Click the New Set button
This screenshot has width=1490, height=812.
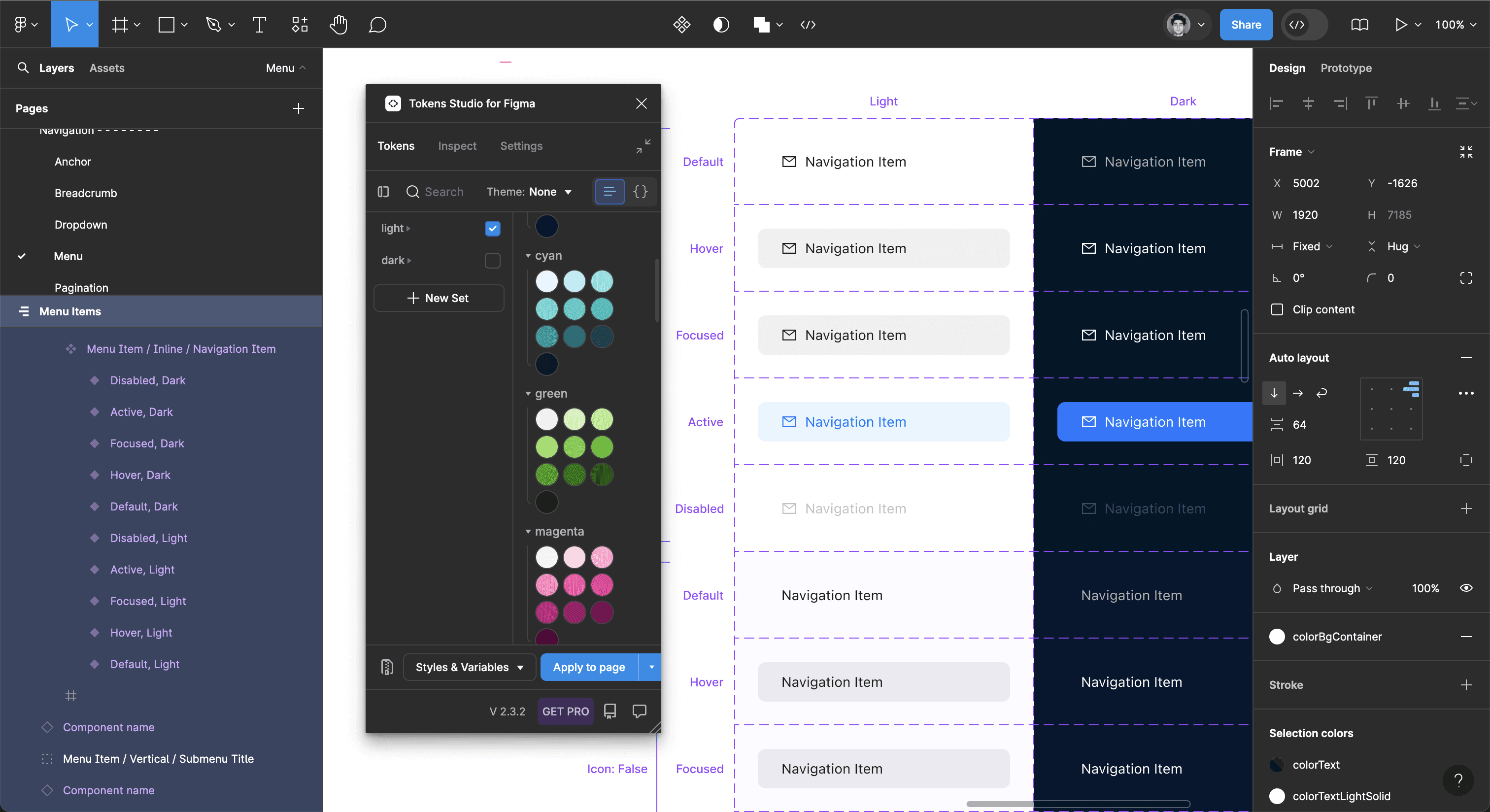tap(439, 298)
